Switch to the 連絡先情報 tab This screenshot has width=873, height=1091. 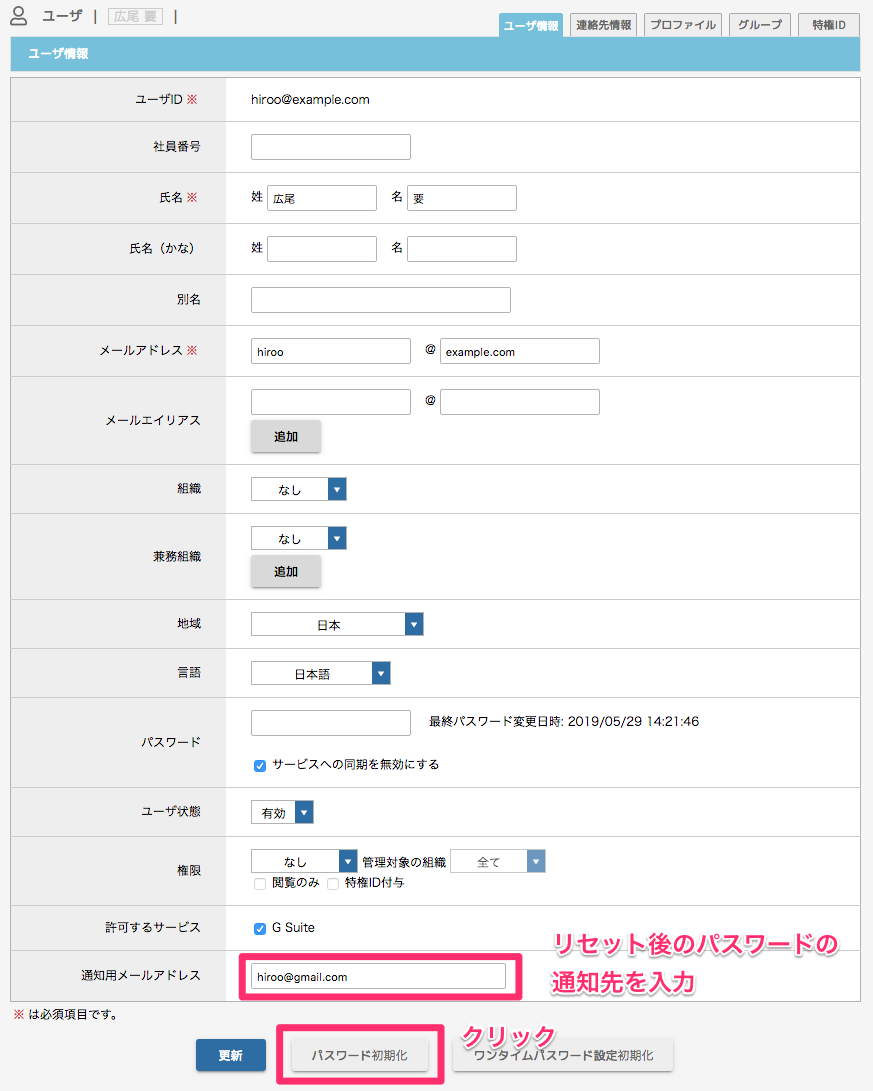[x=603, y=25]
